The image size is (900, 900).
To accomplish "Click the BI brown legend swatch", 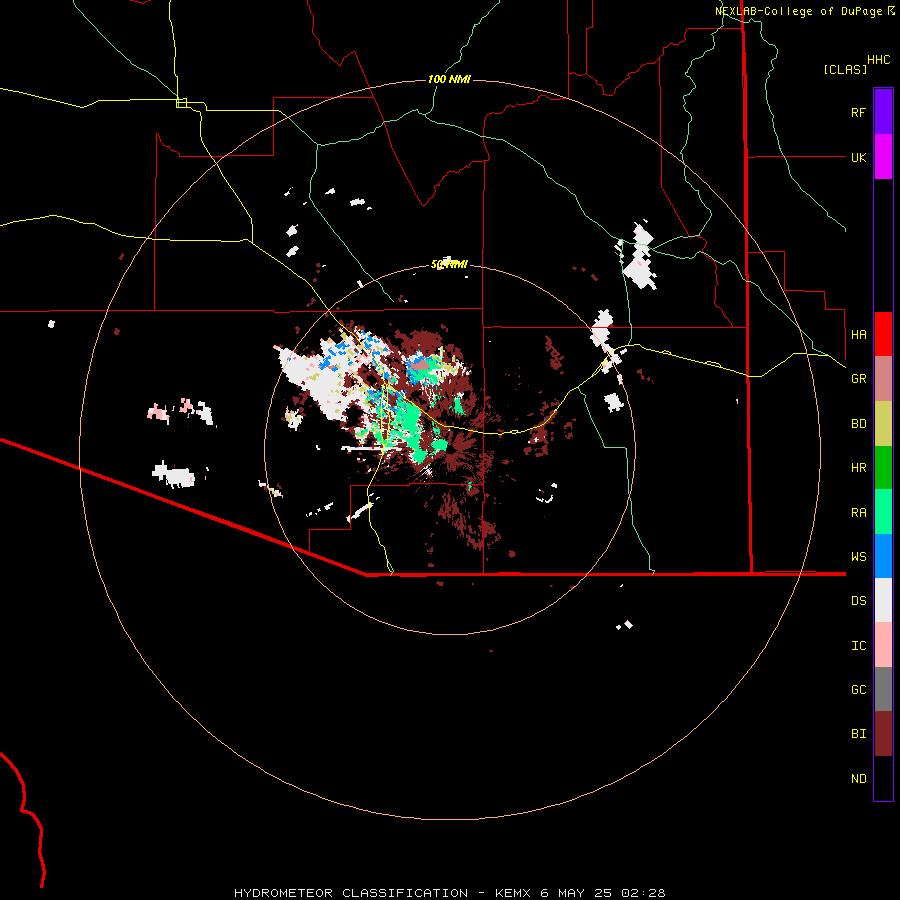I will pos(883,734).
